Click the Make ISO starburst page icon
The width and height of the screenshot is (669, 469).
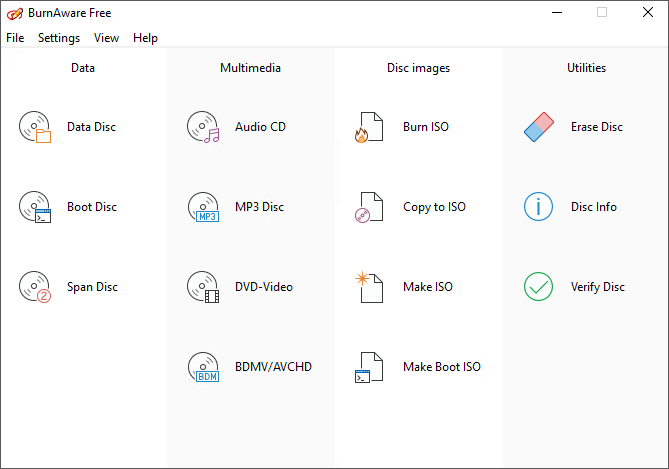point(369,287)
